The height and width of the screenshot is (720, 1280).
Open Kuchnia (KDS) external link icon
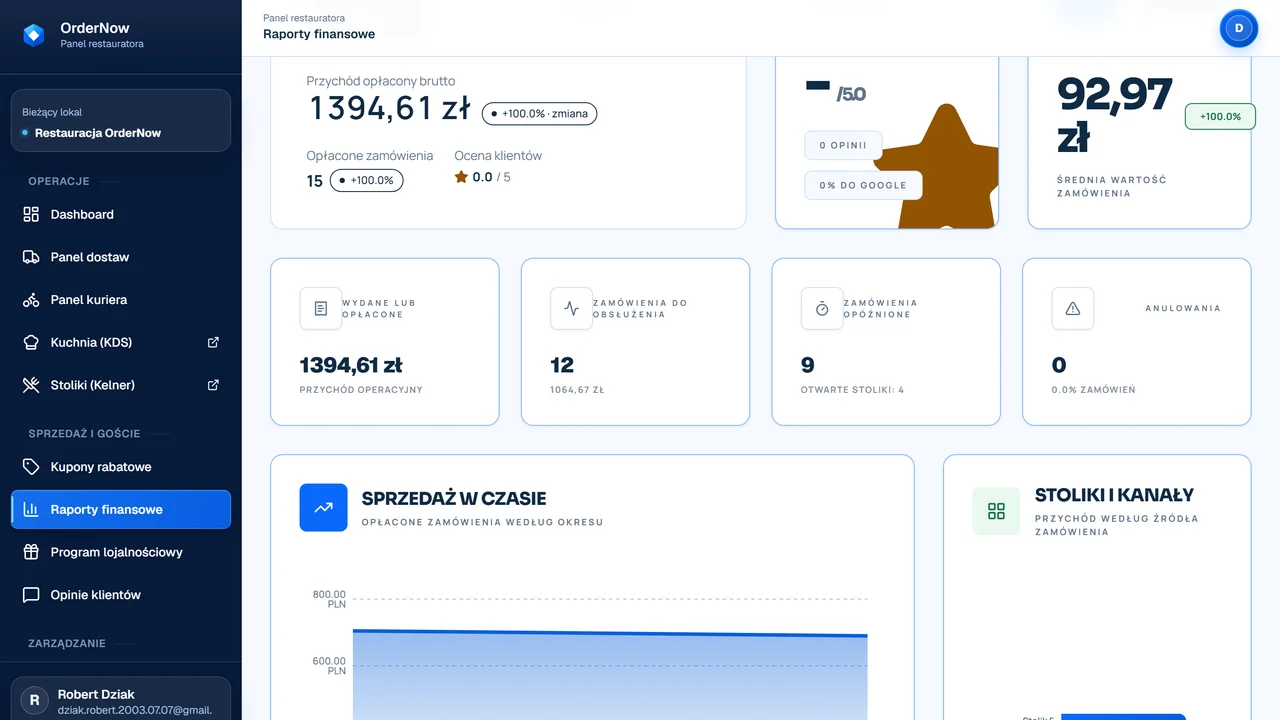[x=213, y=342]
